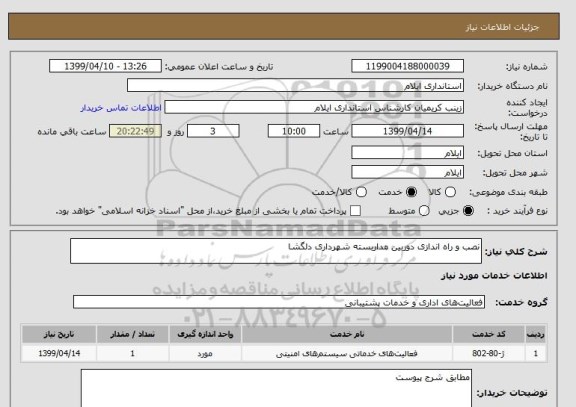Click the شماره نیاز field 1199004188000039
The image size is (576, 407).
point(407,66)
